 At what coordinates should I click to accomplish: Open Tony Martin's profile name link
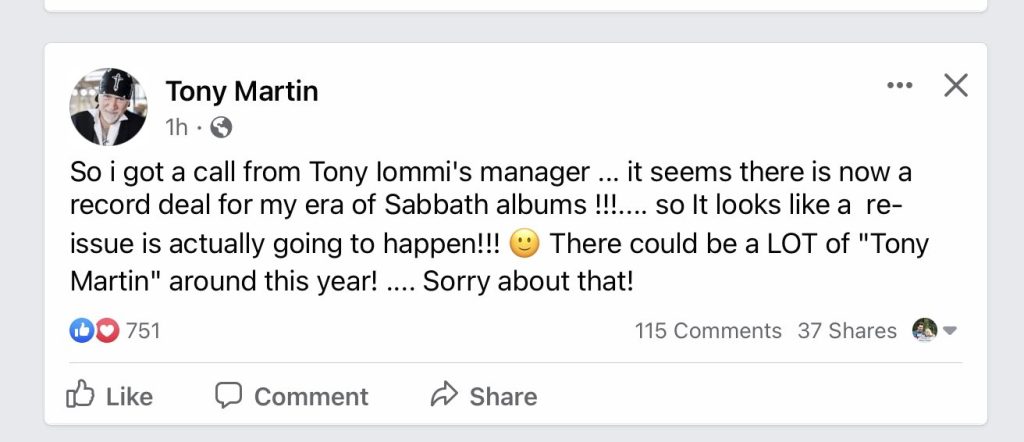[x=241, y=92]
